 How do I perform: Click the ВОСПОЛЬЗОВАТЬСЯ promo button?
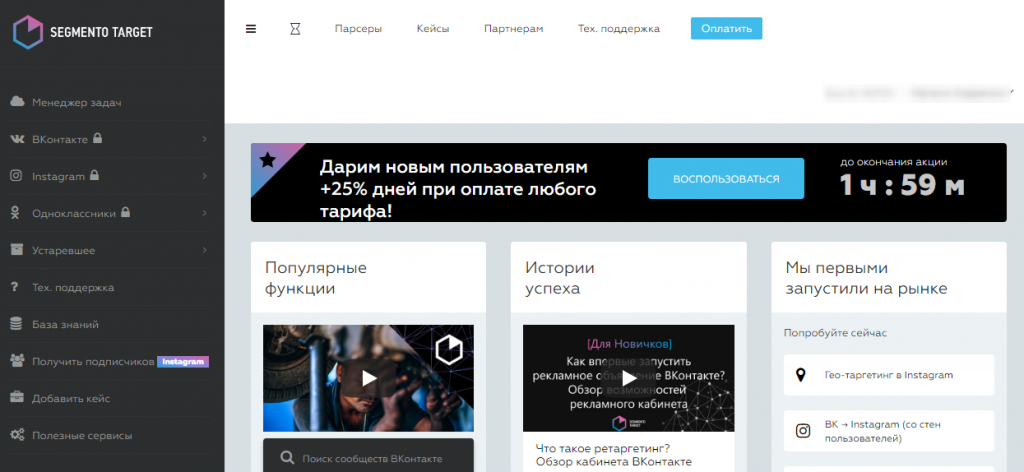point(726,178)
